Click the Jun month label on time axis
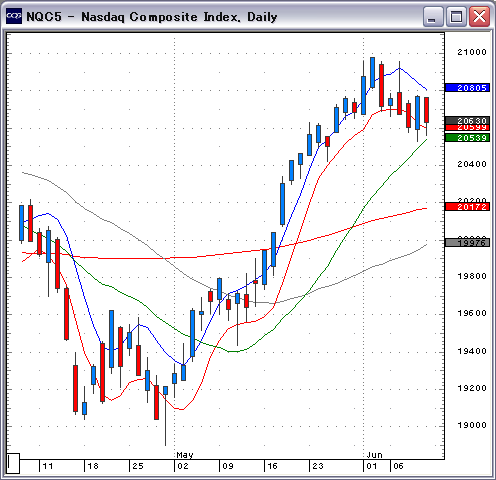This screenshot has width=496, height=480. pos(374,455)
